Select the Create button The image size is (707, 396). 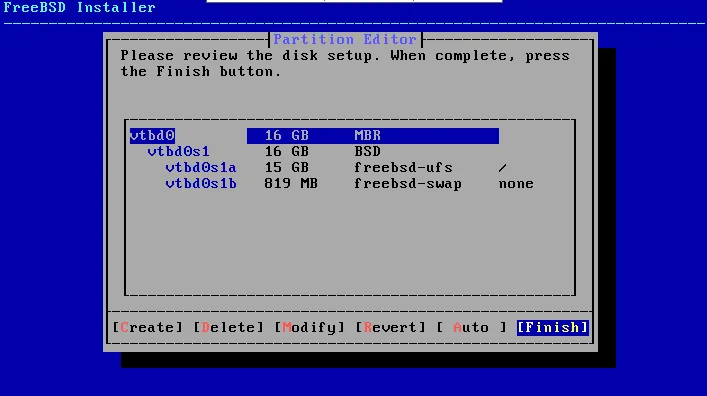(x=147, y=327)
